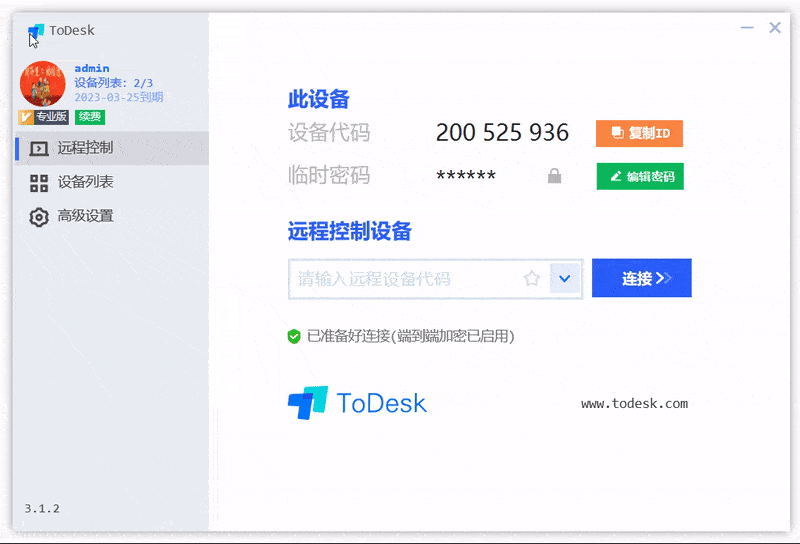Image resolution: width=800 pixels, height=544 pixels.
Task: Select 远程控制 in the sidebar
Action: (x=112, y=148)
